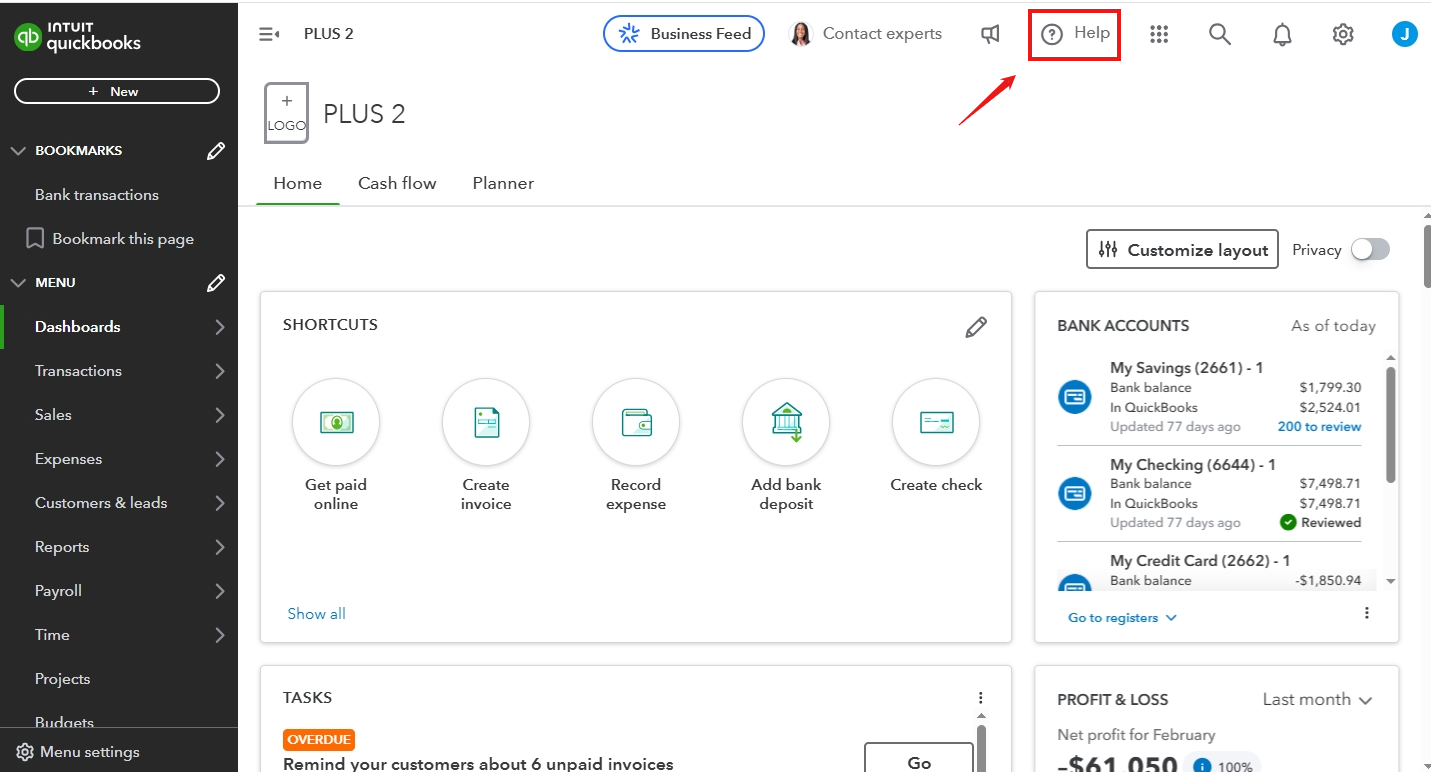Screen dimensions: 1431x772
Task: Click the Add bank deposit shortcut icon
Action: click(786, 422)
